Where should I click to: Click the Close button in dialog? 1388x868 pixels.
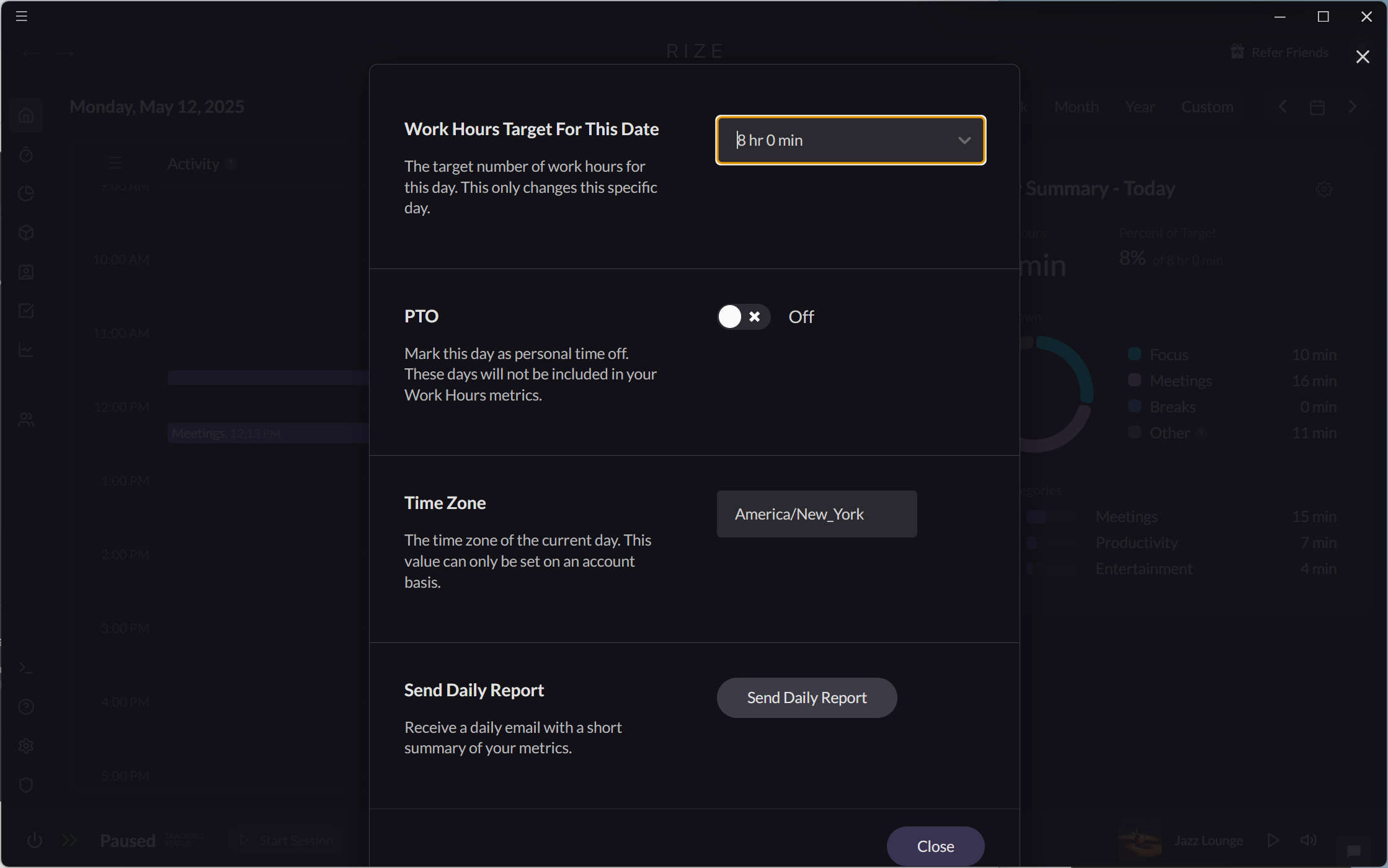pos(935,846)
